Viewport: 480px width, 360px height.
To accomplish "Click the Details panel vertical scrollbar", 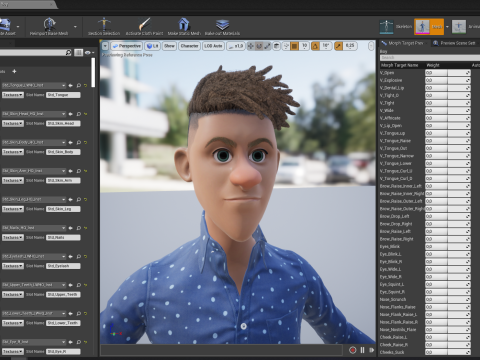I will point(93,73).
